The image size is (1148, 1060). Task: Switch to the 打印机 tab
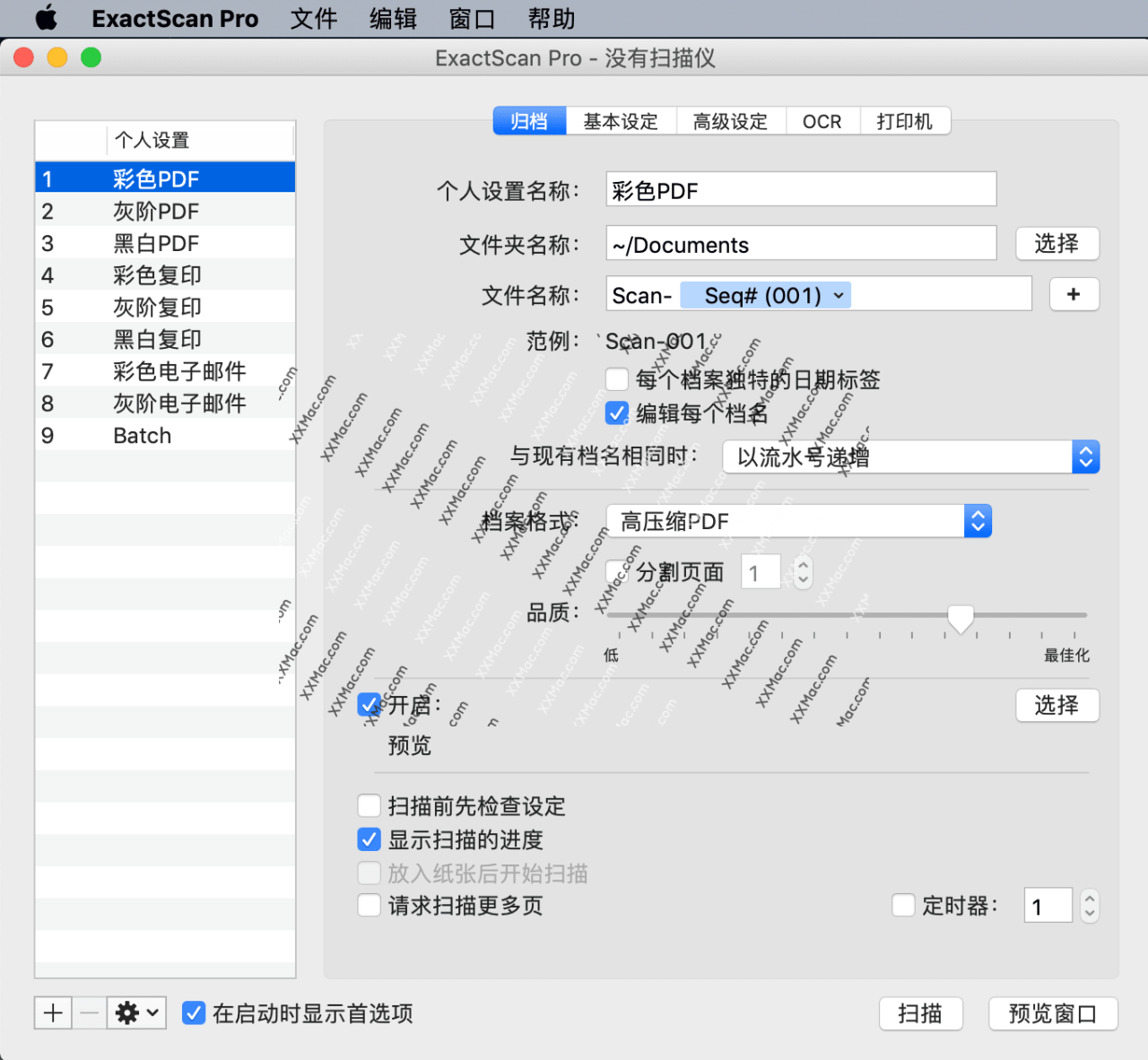click(905, 121)
